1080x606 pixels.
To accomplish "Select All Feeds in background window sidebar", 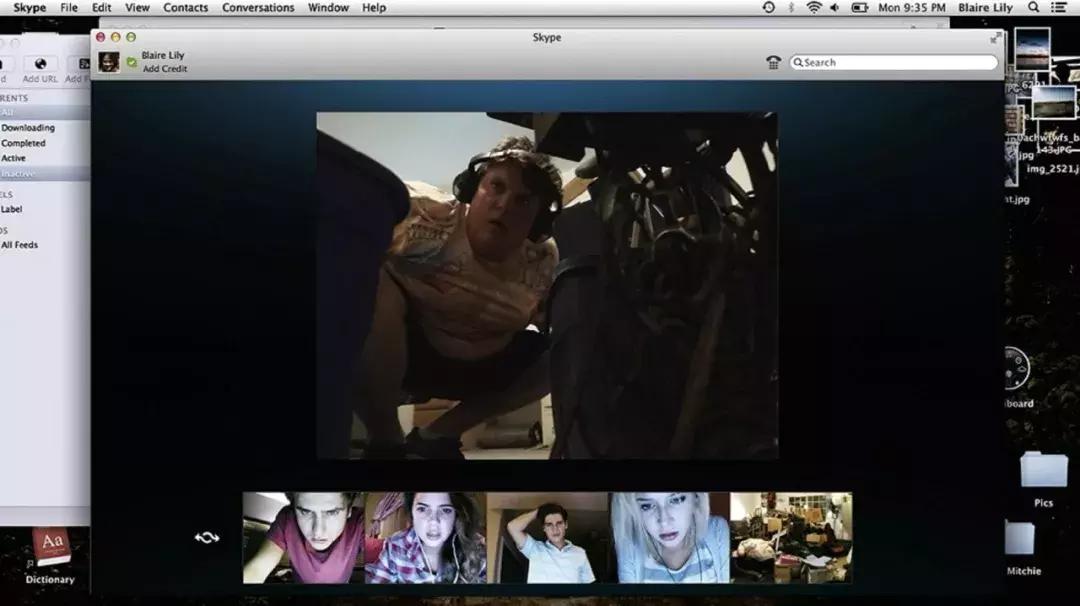I will tap(19, 245).
